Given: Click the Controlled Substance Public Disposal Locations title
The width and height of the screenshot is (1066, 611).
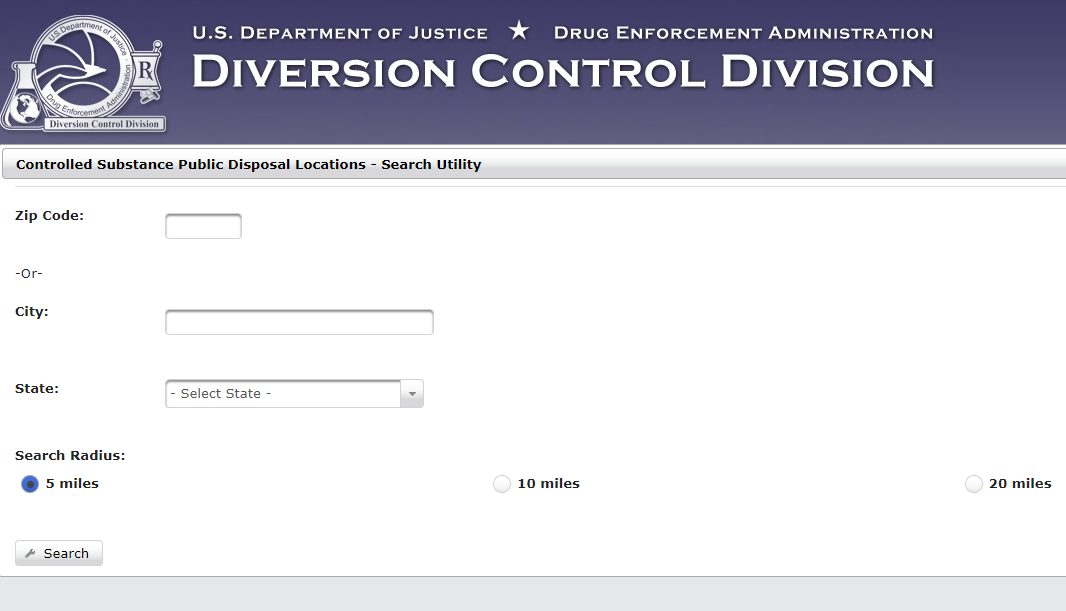Looking at the screenshot, I should [x=249, y=164].
